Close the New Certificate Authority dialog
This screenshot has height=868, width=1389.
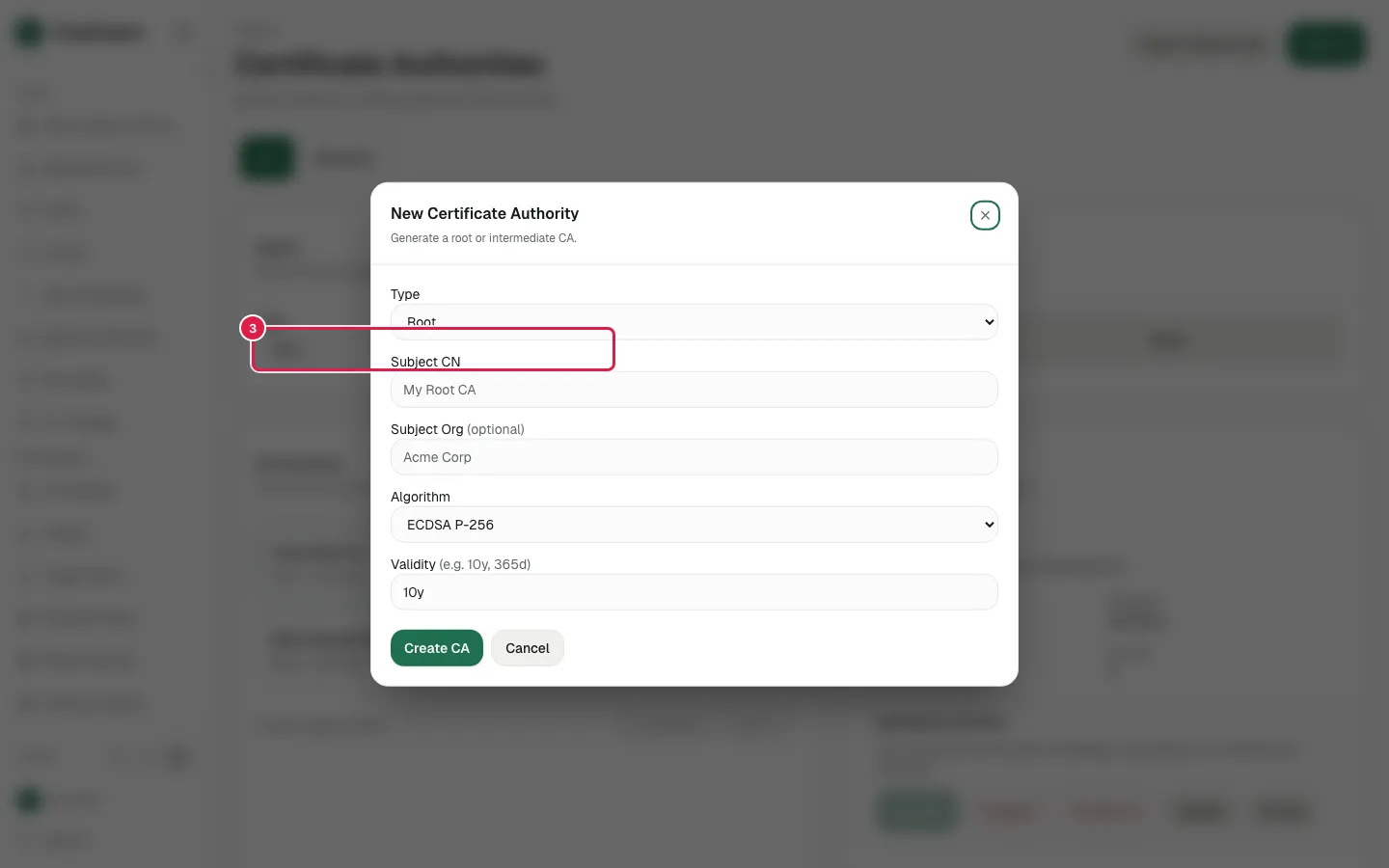[x=985, y=215]
